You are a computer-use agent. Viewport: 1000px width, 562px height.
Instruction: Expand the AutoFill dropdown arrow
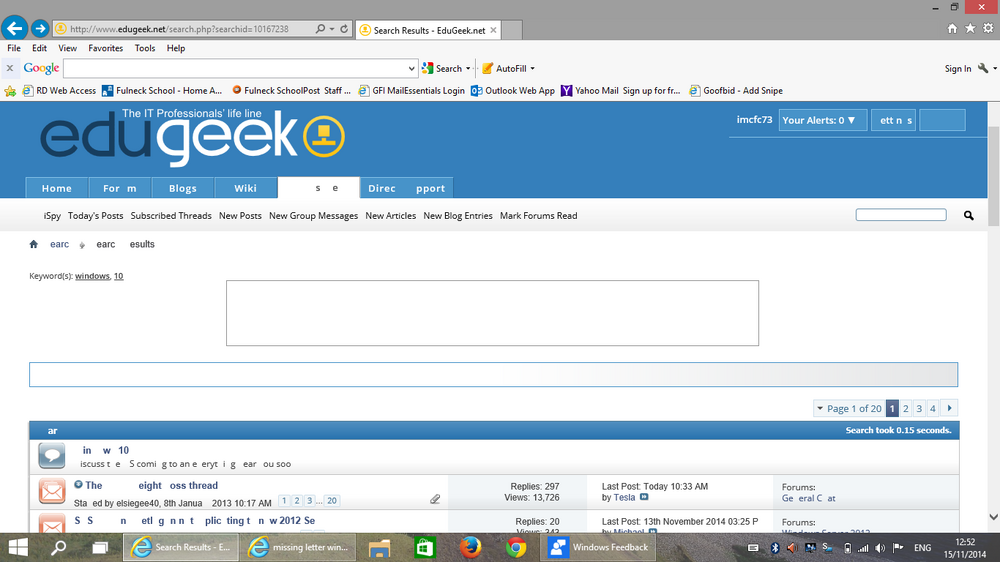(533, 68)
